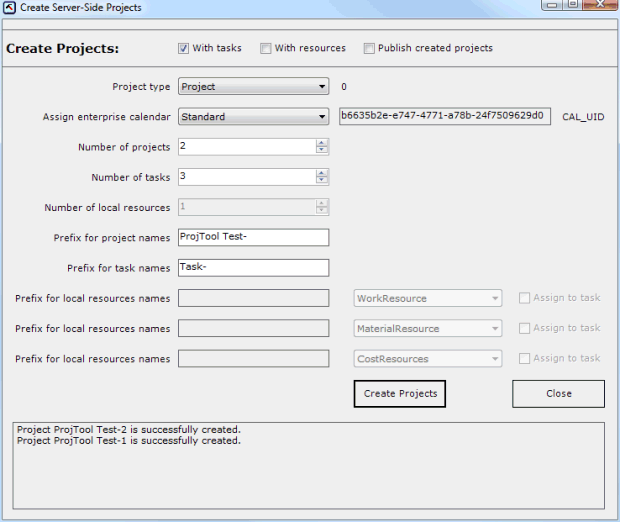This screenshot has width=620, height=522.
Task: Open the Assign enterprise calendar dropdown
Action: [x=253, y=117]
